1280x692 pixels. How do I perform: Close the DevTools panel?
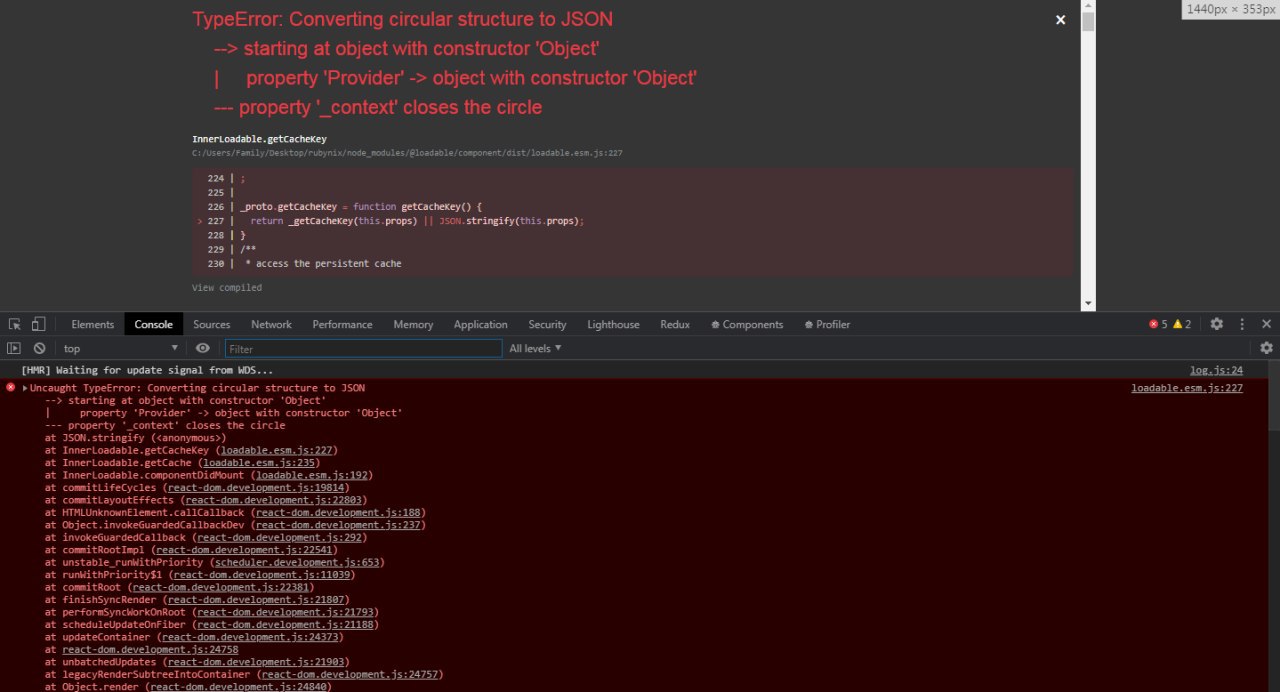coord(1266,324)
